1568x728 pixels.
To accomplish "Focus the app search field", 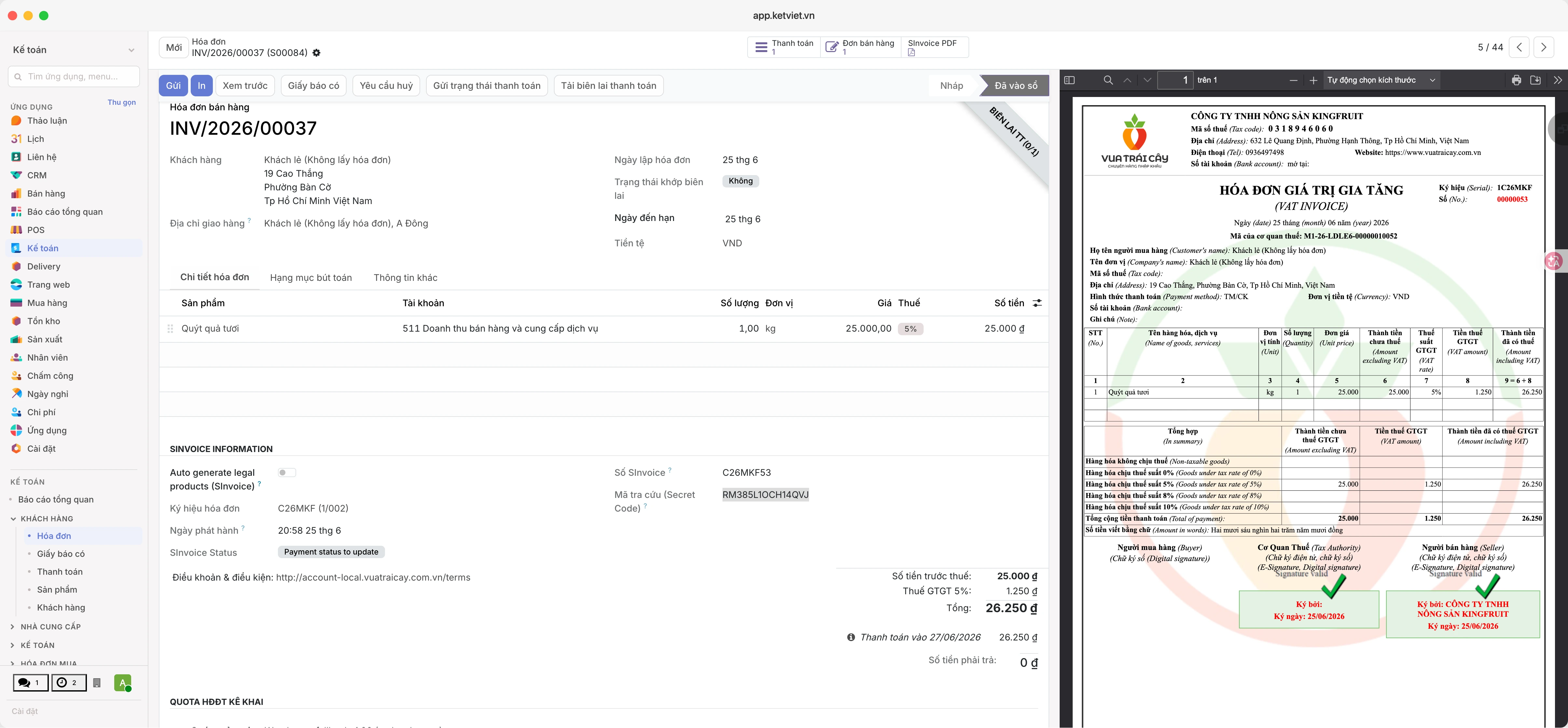I will tap(74, 77).
